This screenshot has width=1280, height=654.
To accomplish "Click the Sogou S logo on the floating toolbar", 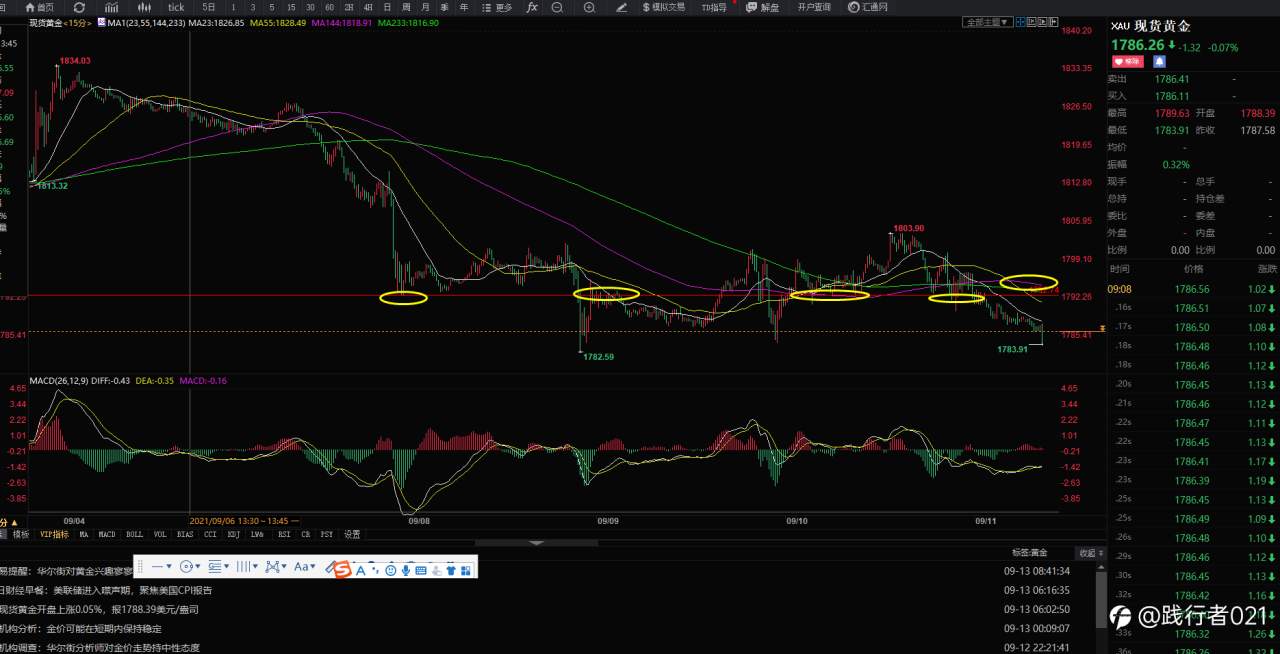I will tap(342, 569).
